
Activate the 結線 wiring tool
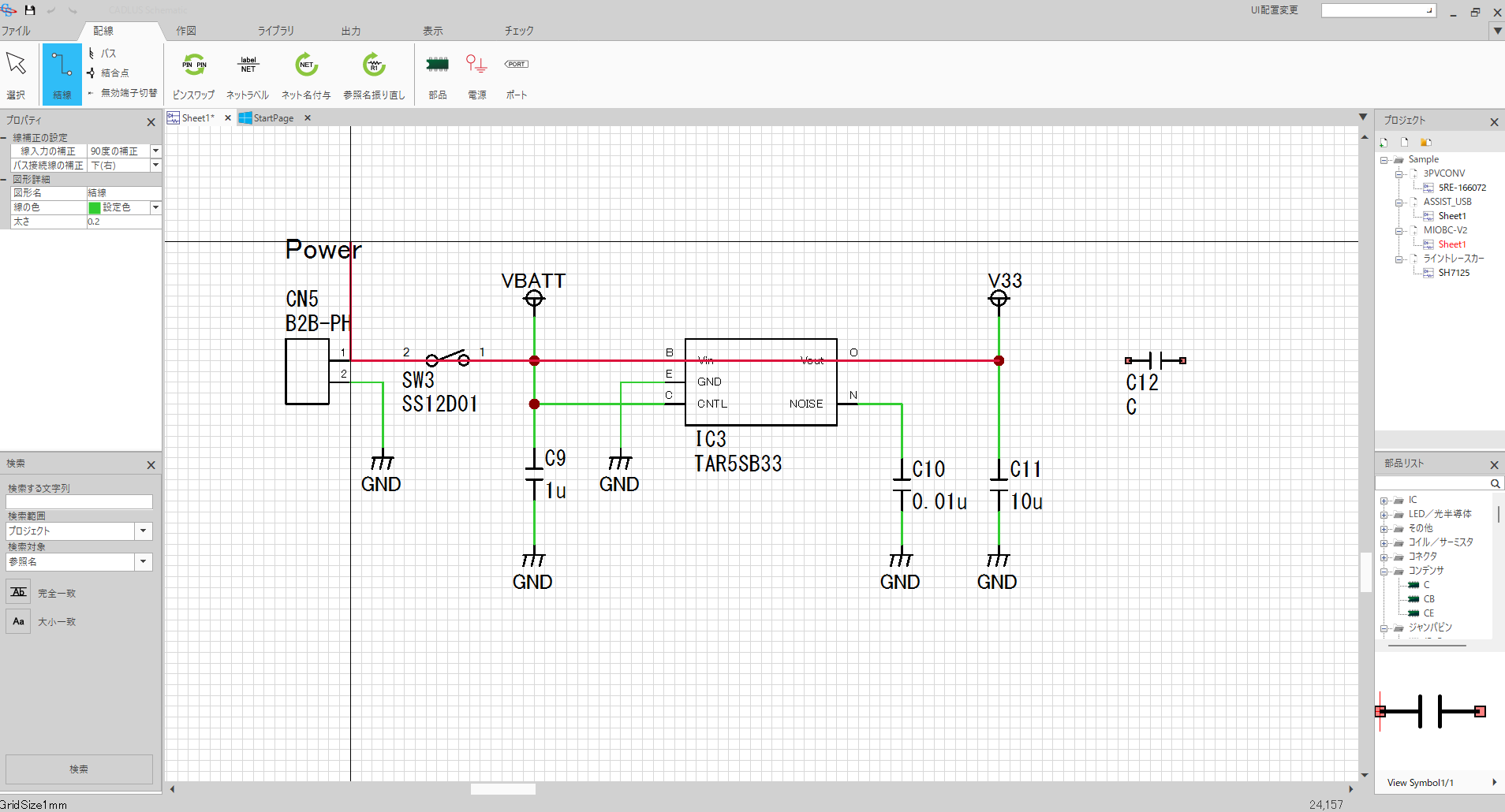[x=62, y=74]
